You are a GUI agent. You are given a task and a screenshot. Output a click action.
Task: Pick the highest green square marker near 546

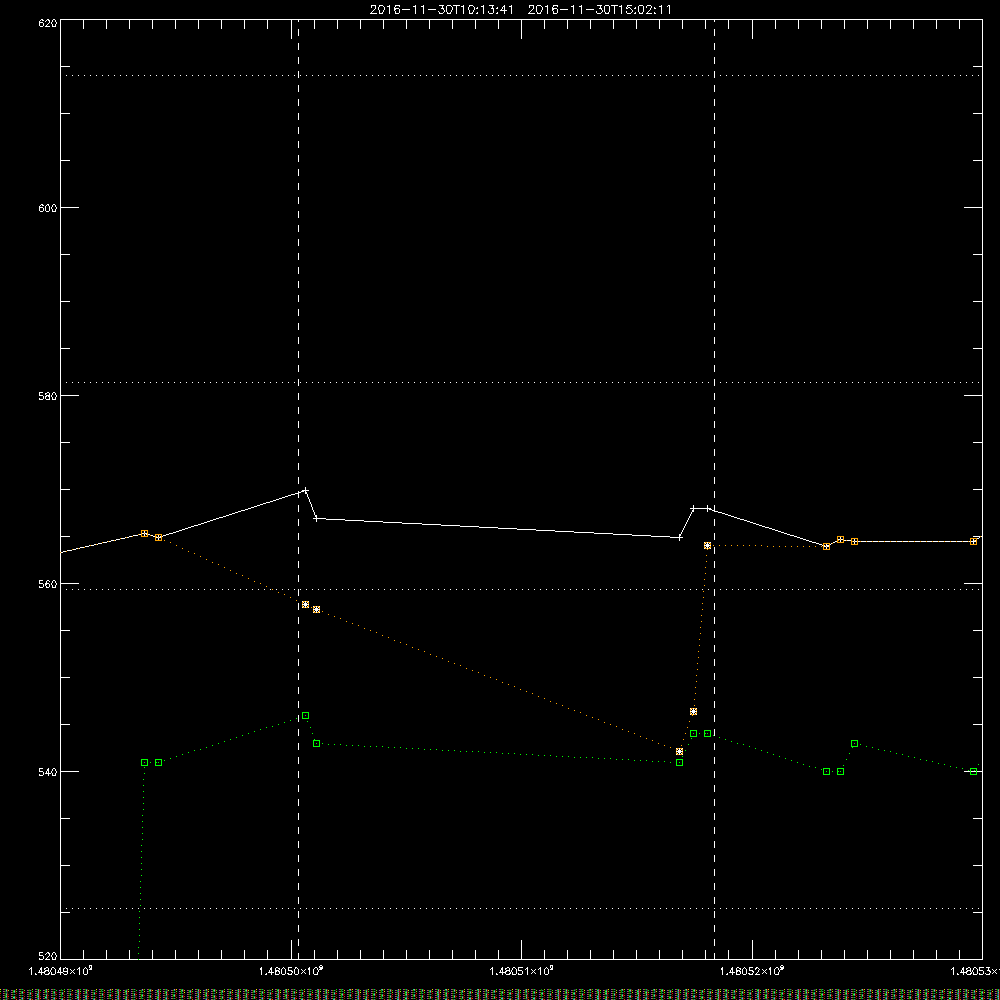click(x=305, y=716)
